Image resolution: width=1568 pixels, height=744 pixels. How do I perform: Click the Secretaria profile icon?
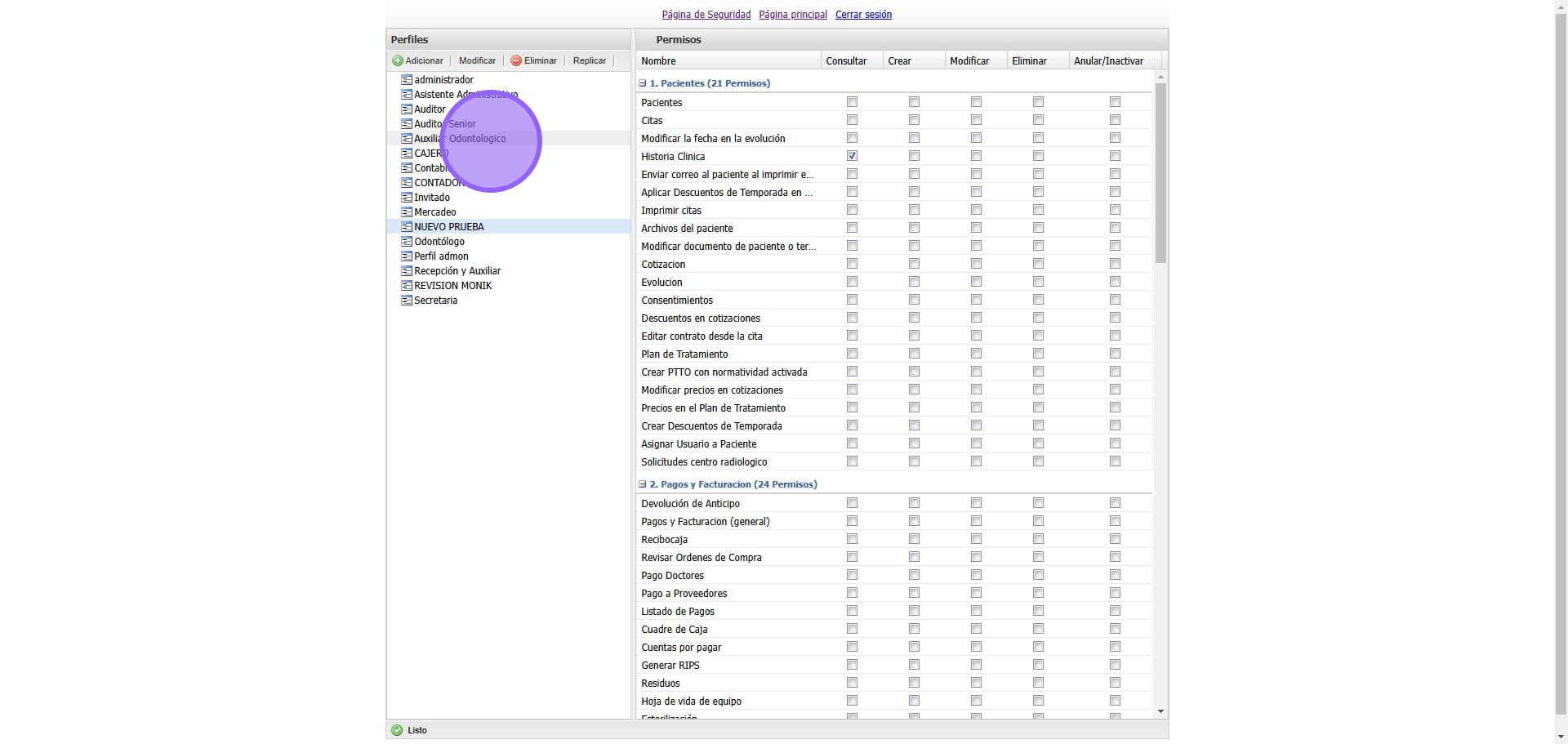[407, 301]
